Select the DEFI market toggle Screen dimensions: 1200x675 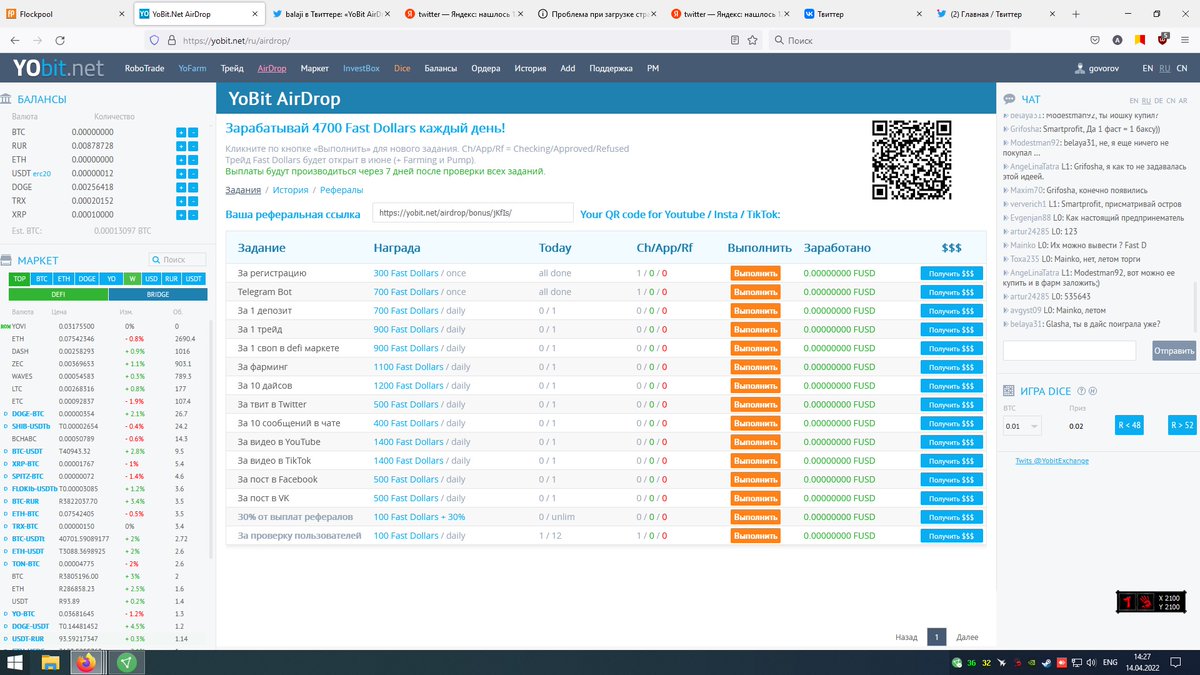click(x=58, y=294)
